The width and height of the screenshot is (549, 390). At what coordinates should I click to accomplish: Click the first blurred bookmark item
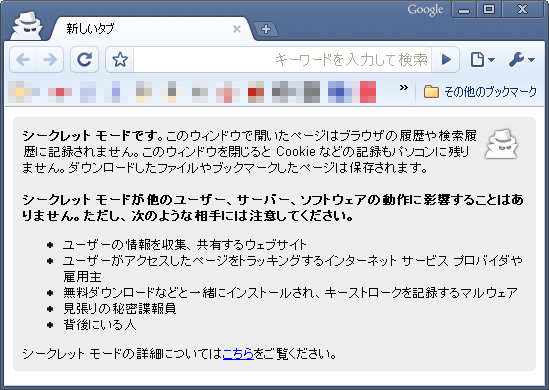[x=23, y=92]
